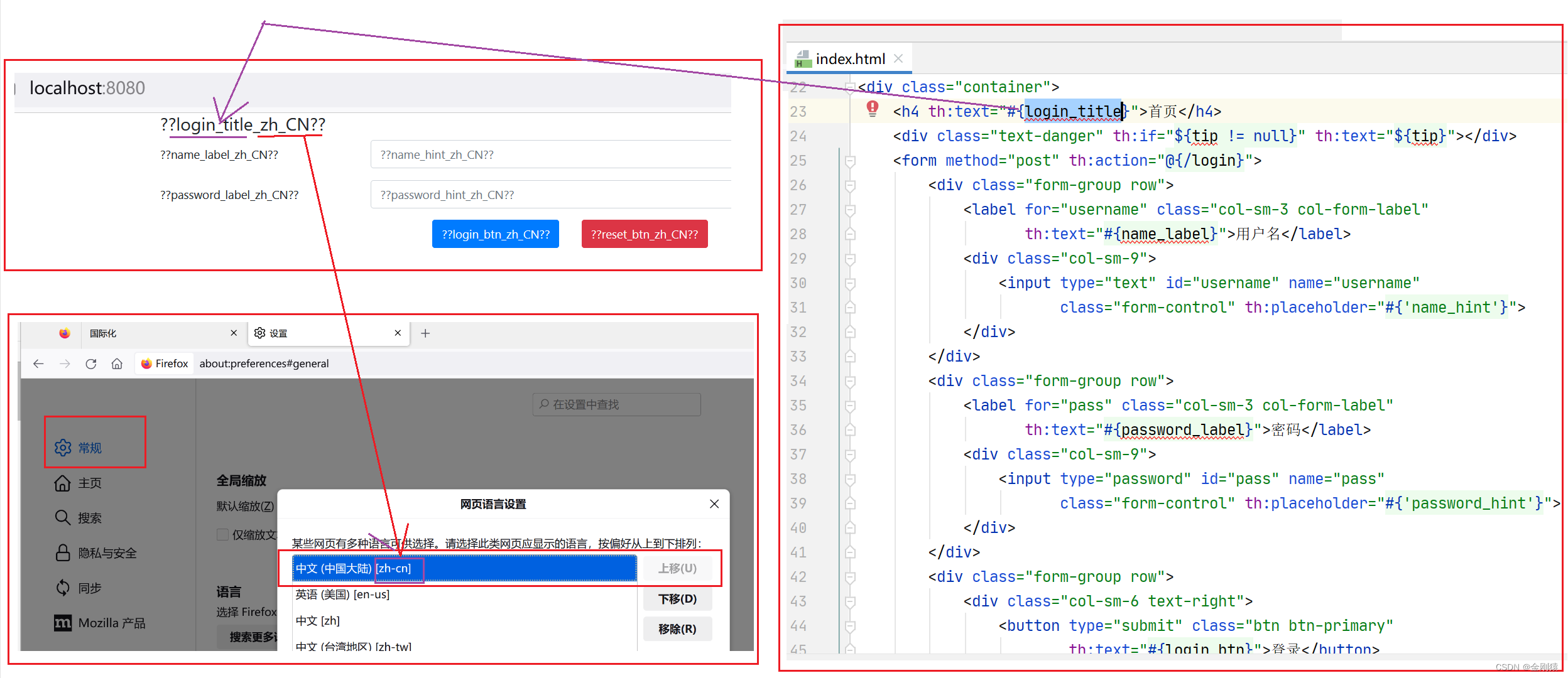Click the 移除(R) button
Image resolution: width=1568 pixels, height=678 pixels.
click(677, 629)
